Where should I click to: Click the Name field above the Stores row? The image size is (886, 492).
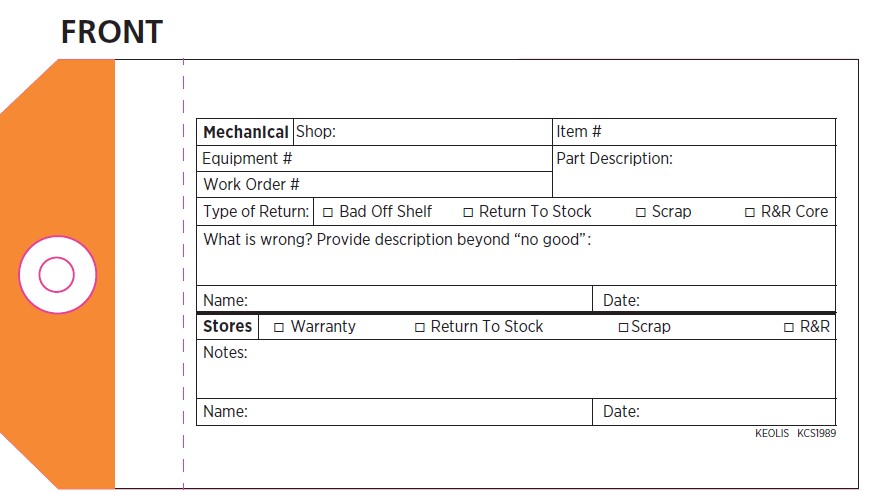coord(418,300)
